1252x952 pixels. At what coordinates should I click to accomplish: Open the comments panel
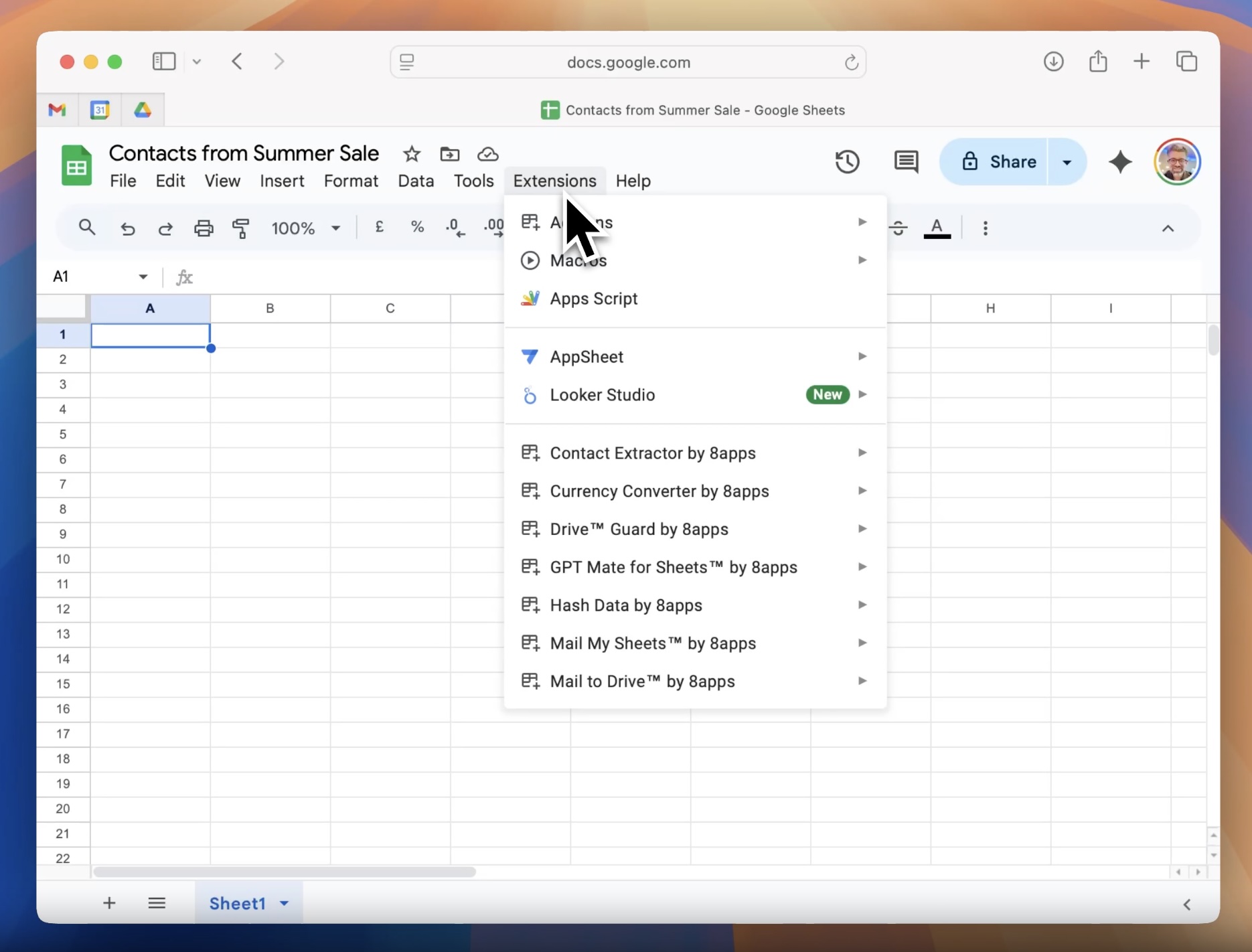905,161
